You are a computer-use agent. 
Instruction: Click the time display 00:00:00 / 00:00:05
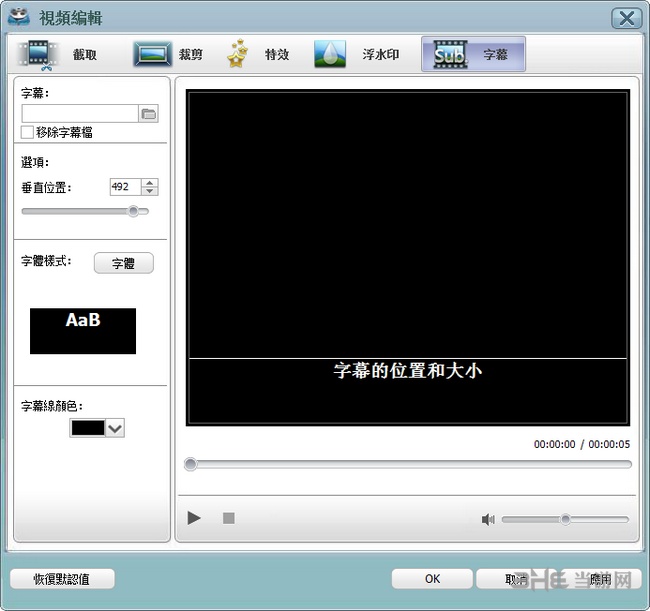click(x=582, y=444)
